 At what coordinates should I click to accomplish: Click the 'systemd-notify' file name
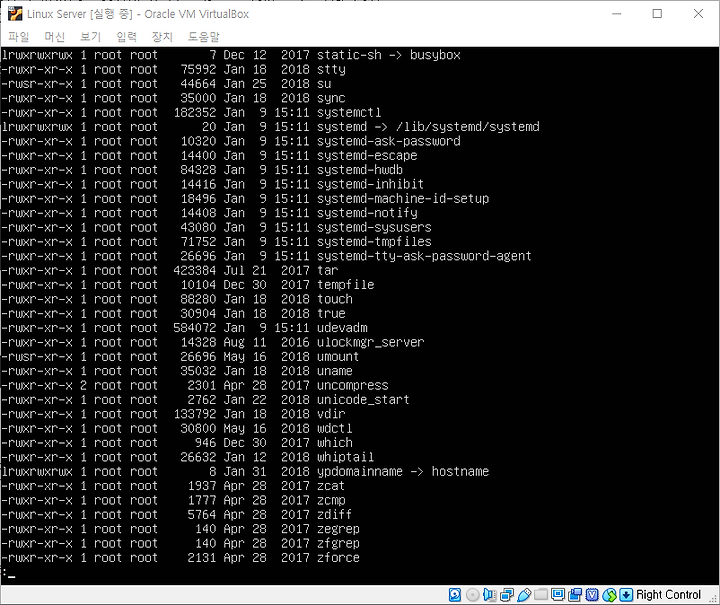click(x=367, y=213)
